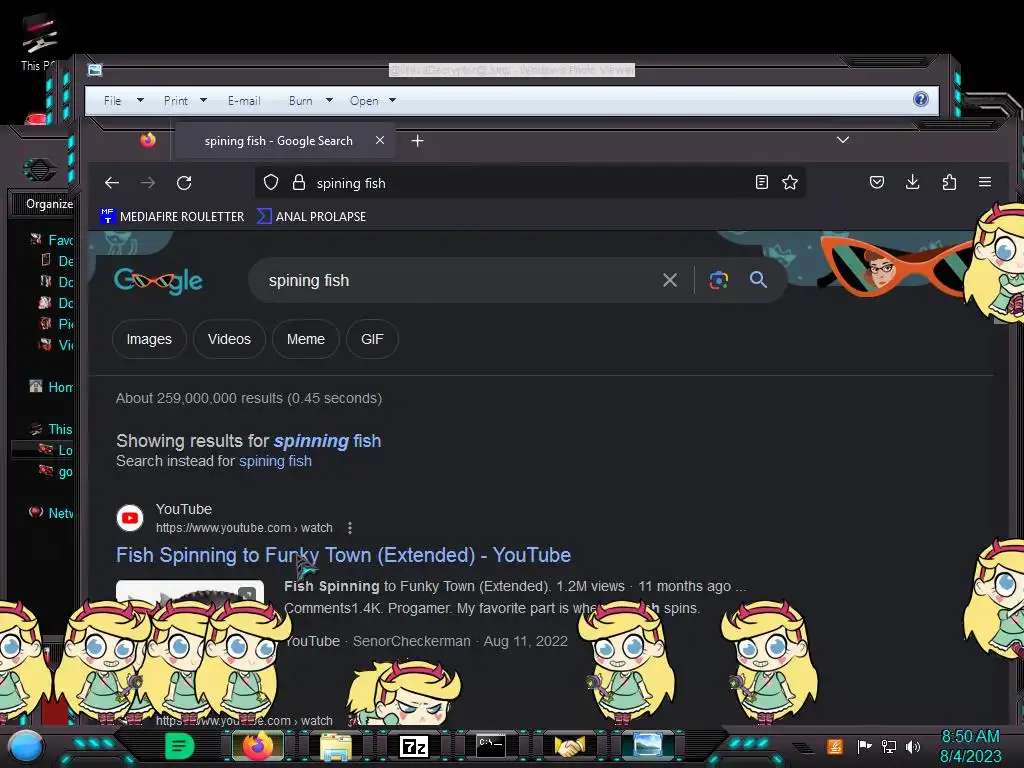This screenshot has width=1024, height=768.
Task: Filter results by GIF
Action: pos(372,339)
